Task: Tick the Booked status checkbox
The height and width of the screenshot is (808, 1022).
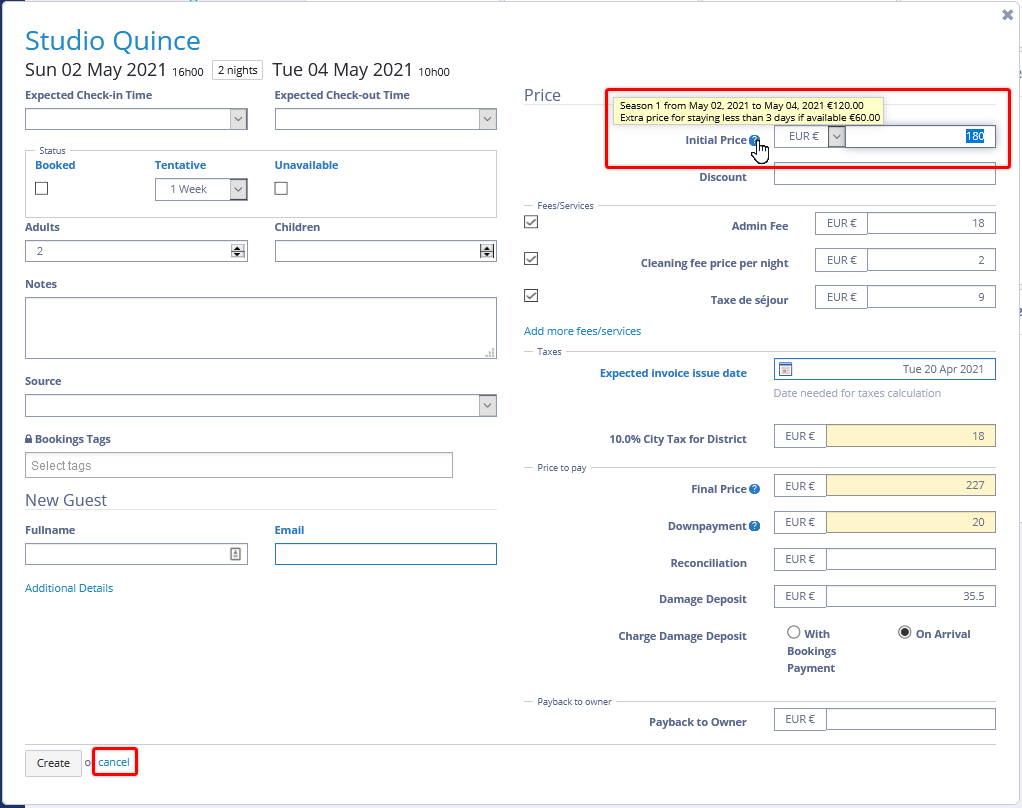Action: pyautogui.click(x=42, y=188)
